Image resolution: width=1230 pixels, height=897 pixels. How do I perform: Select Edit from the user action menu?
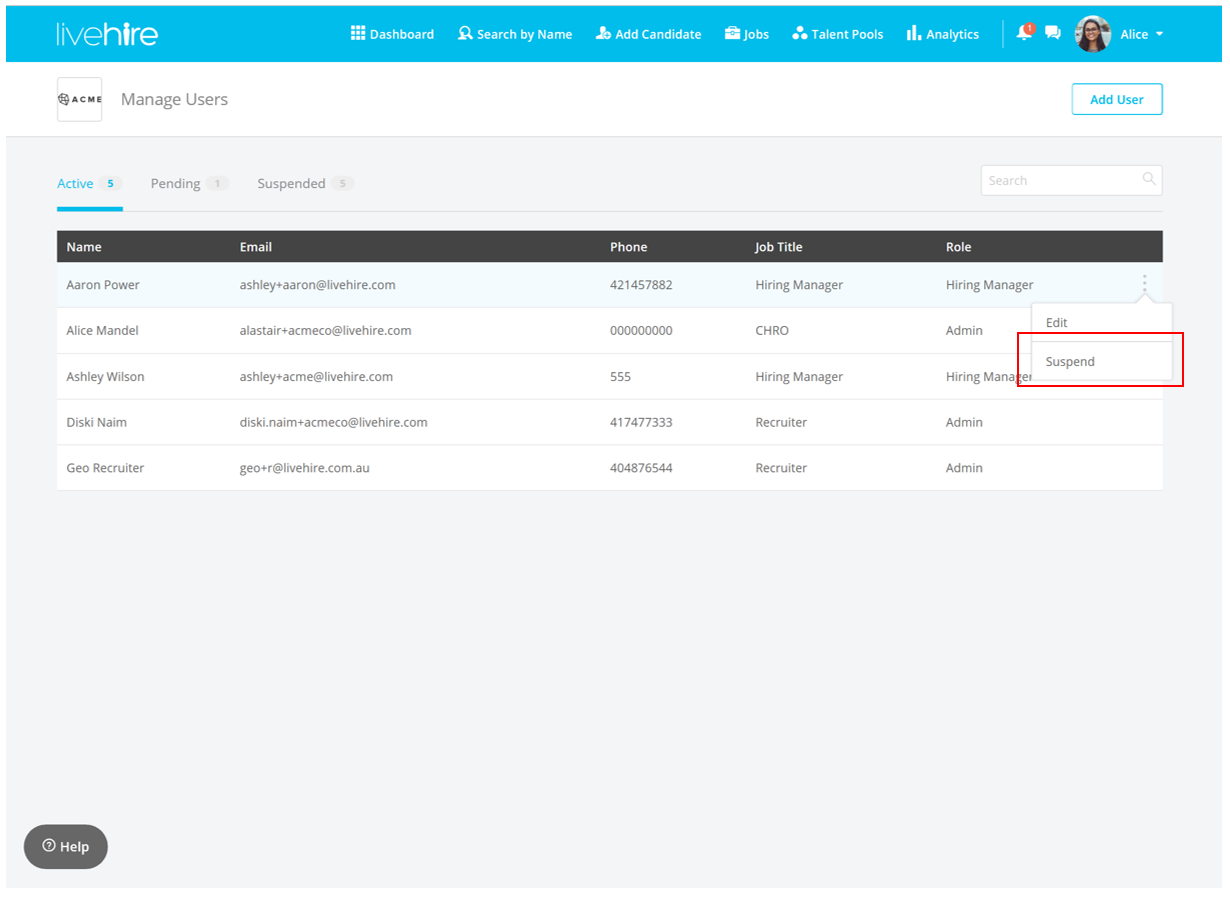click(x=1057, y=323)
